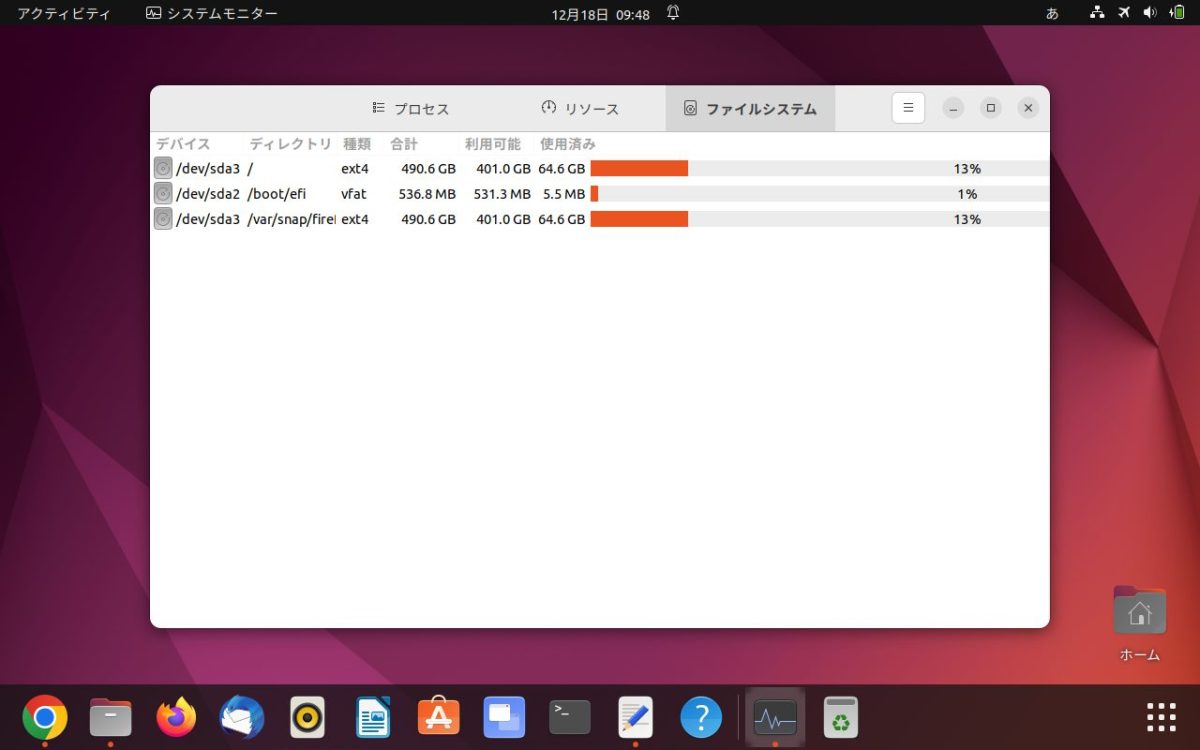Click the battery status icon
Viewport: 1200px width, 750px height.
coord(1177,13)
